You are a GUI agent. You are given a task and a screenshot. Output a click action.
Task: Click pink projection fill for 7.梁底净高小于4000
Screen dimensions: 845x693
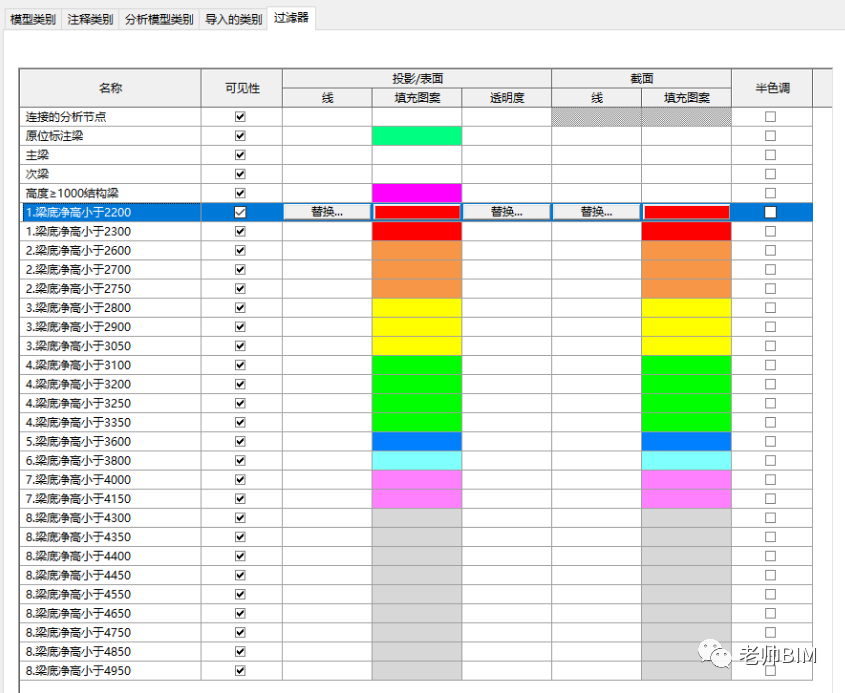[417, 480]
